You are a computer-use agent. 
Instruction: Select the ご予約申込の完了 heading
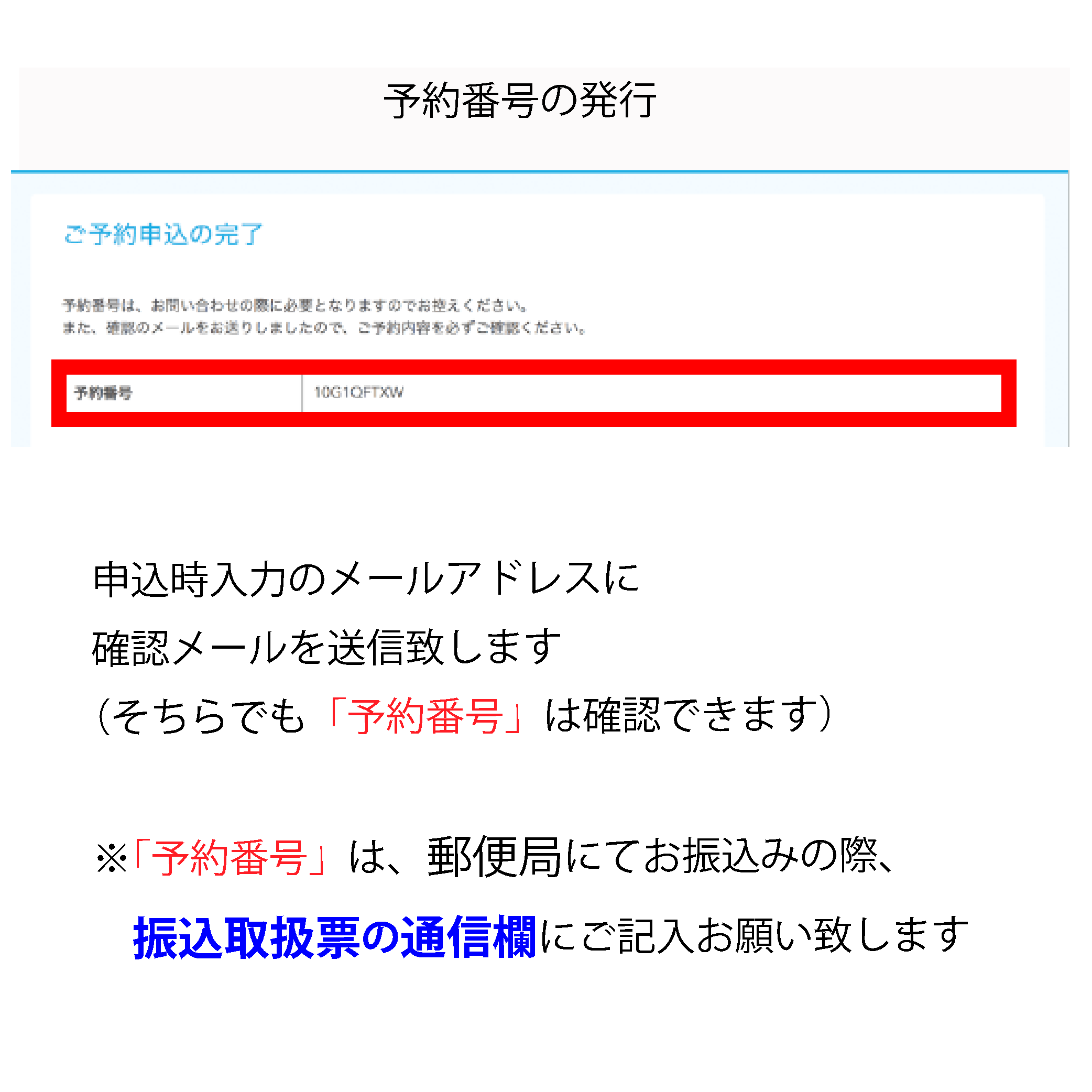(x=163, y=234)
